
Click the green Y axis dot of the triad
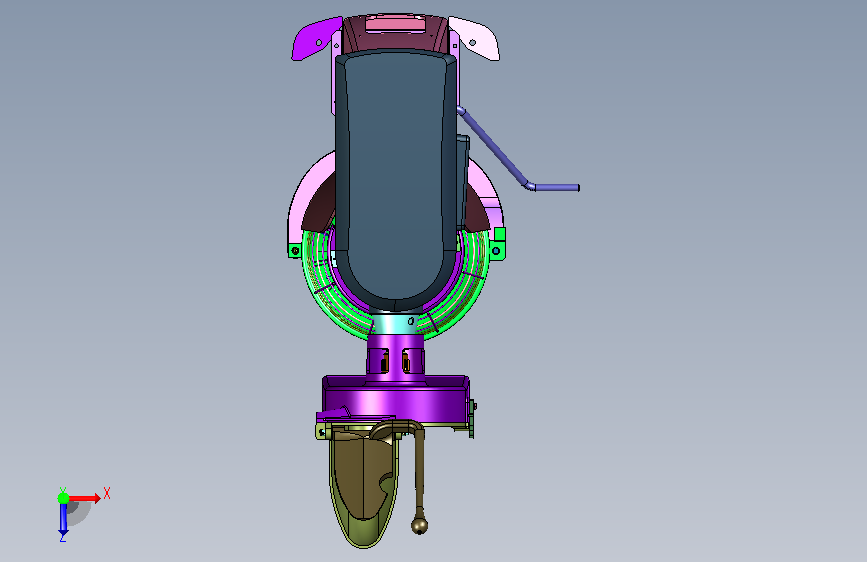coord(63,498)
